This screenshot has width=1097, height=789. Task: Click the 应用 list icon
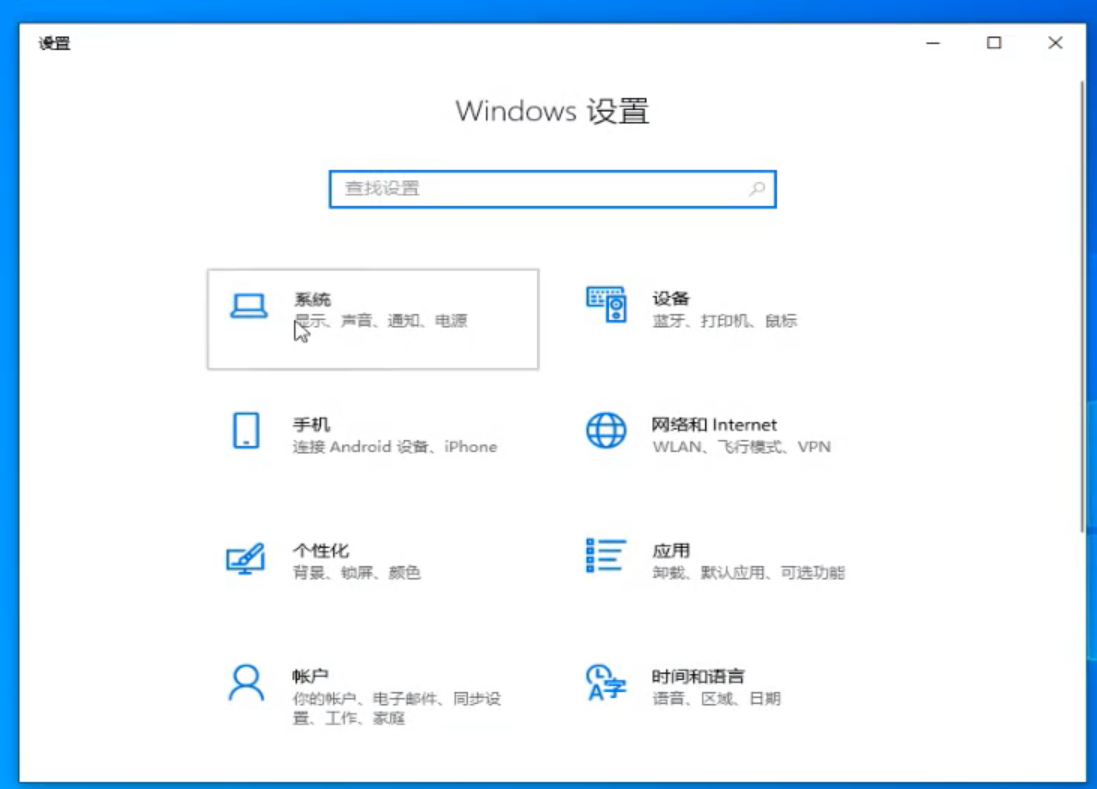point(604,556)
